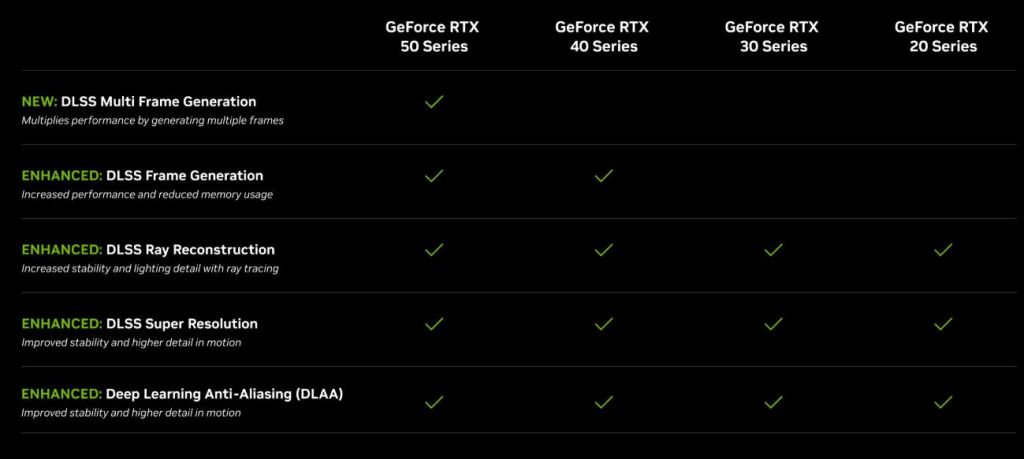The image size is (1024, 459).
Task: Click the RTX 20 Series checkmark for Super Resolution
Action: [x=942, y=324]
